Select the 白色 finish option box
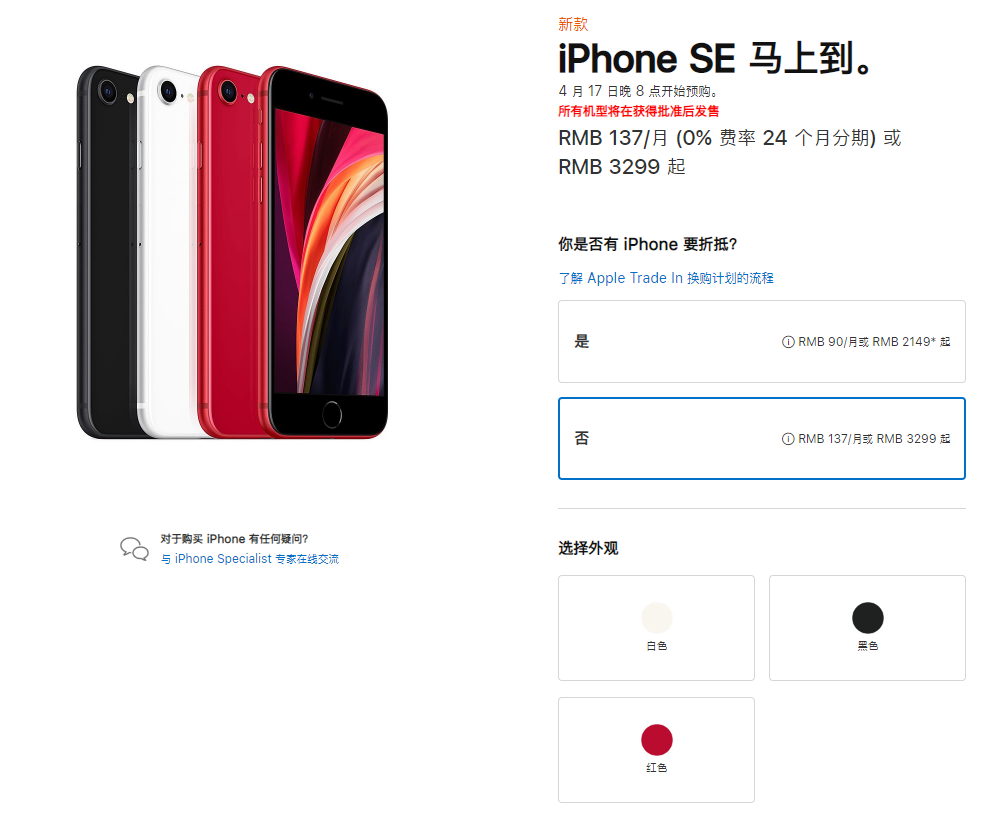 point(656,628)
